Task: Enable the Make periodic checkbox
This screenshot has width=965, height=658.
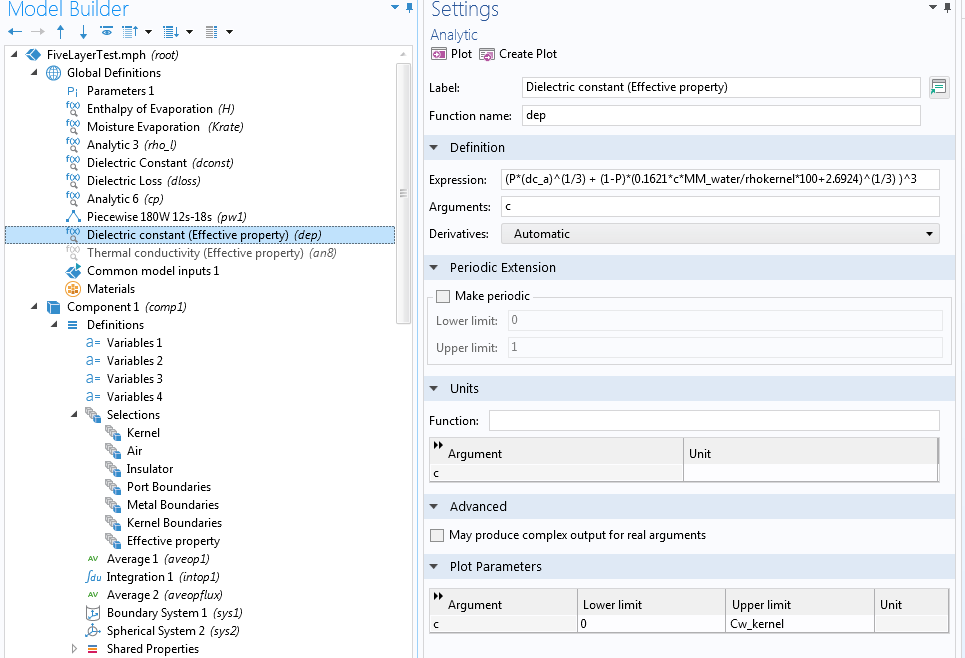Action: tap(443, 296)
